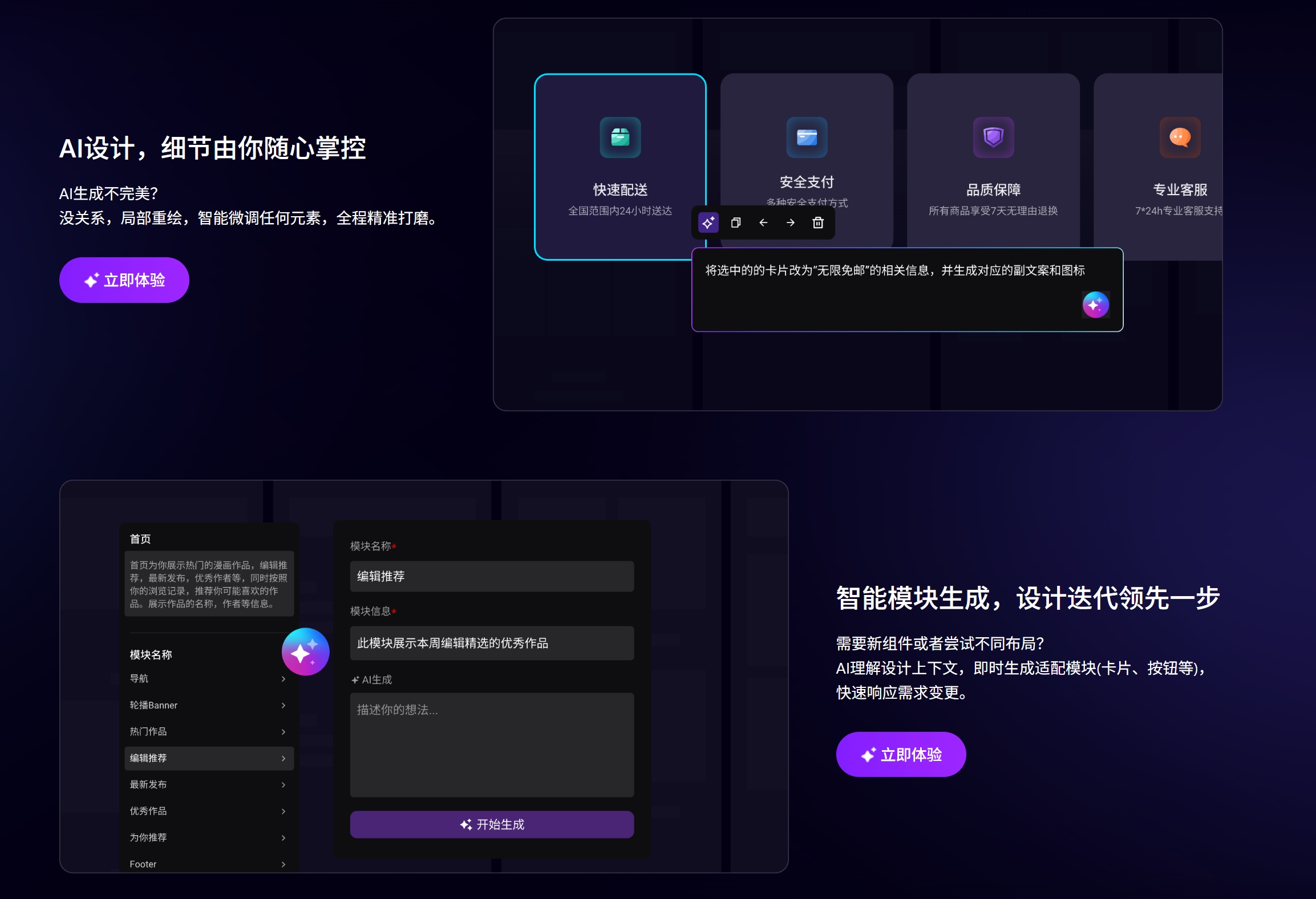Viewport: 1316px width, 899px height.
Task: Click the gradient send button in prompt box
Action: [x=1095, y=305]
